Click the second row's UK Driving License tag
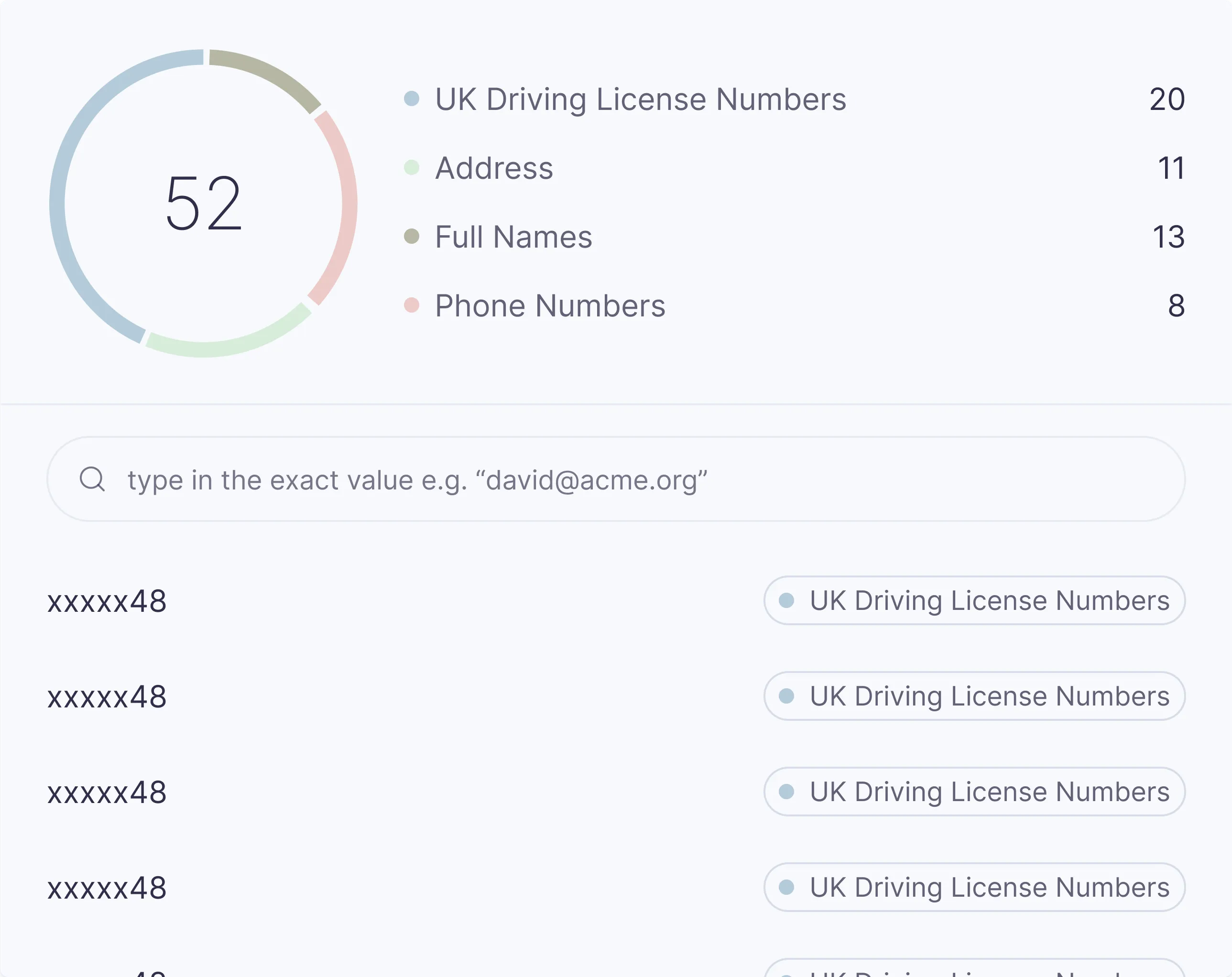1232x977 pixels. [x=974, y=696]
